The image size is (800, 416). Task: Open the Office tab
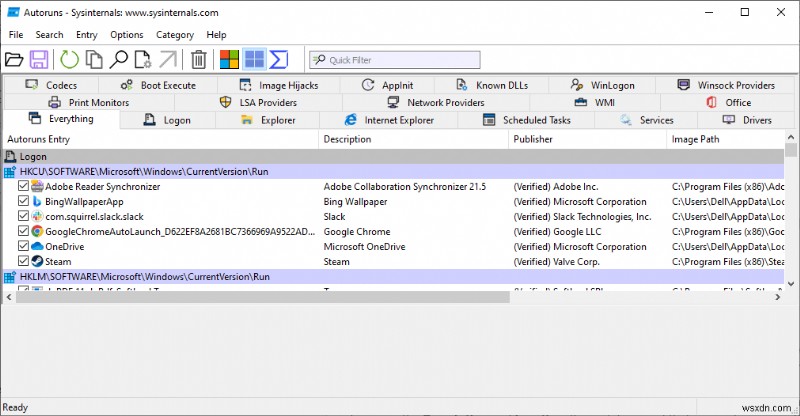coord(729,102)
